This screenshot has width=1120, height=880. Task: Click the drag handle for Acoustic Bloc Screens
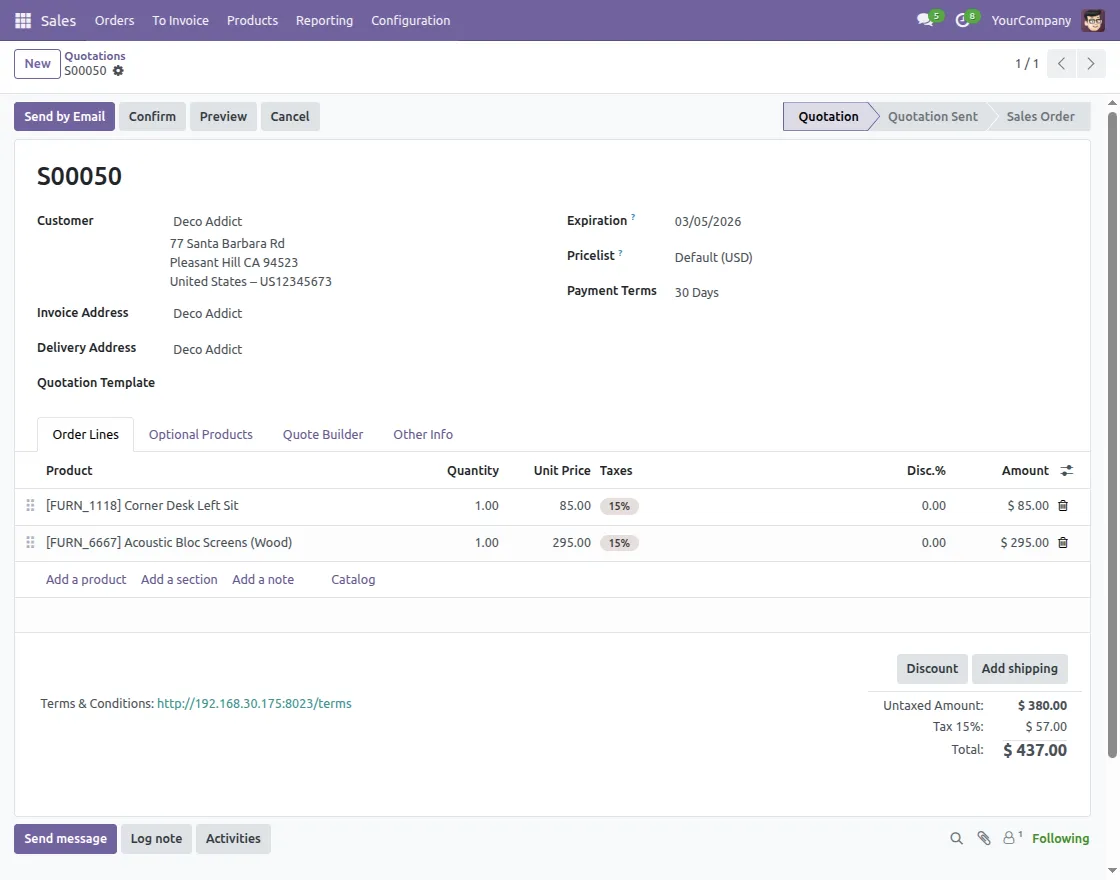click(30, 542)
